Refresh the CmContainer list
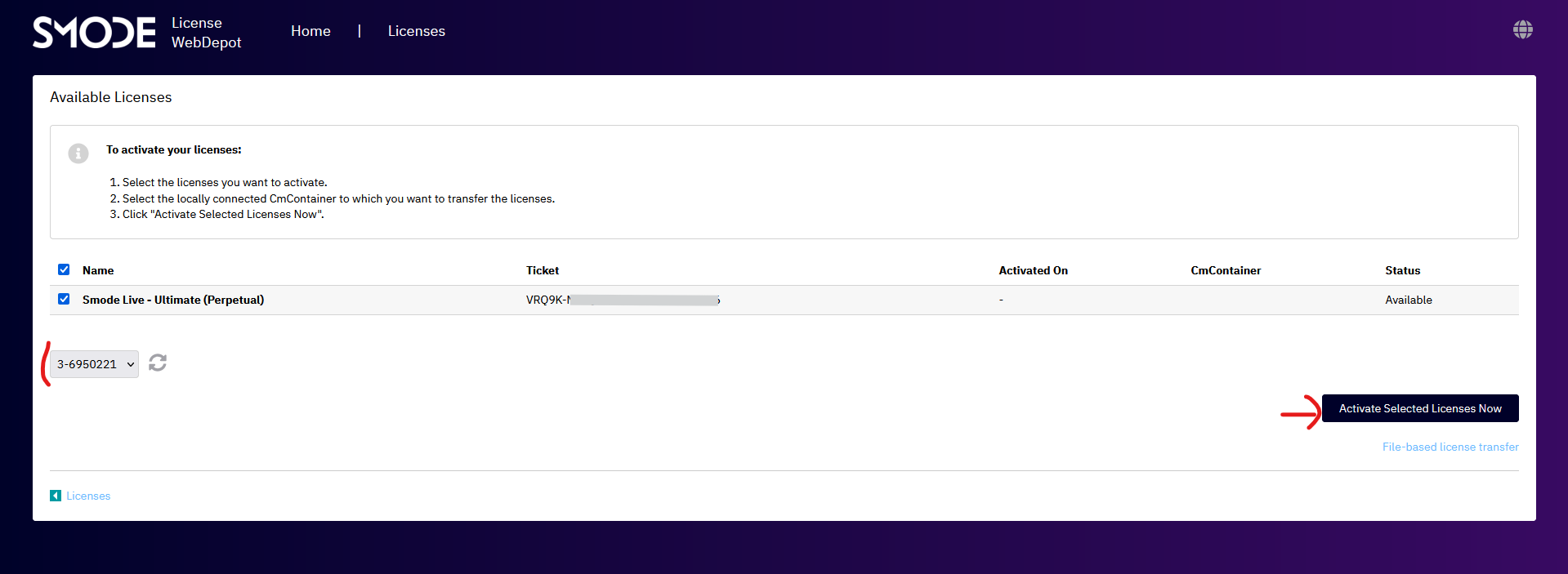 pyautogui.click(x=158, y=363)
